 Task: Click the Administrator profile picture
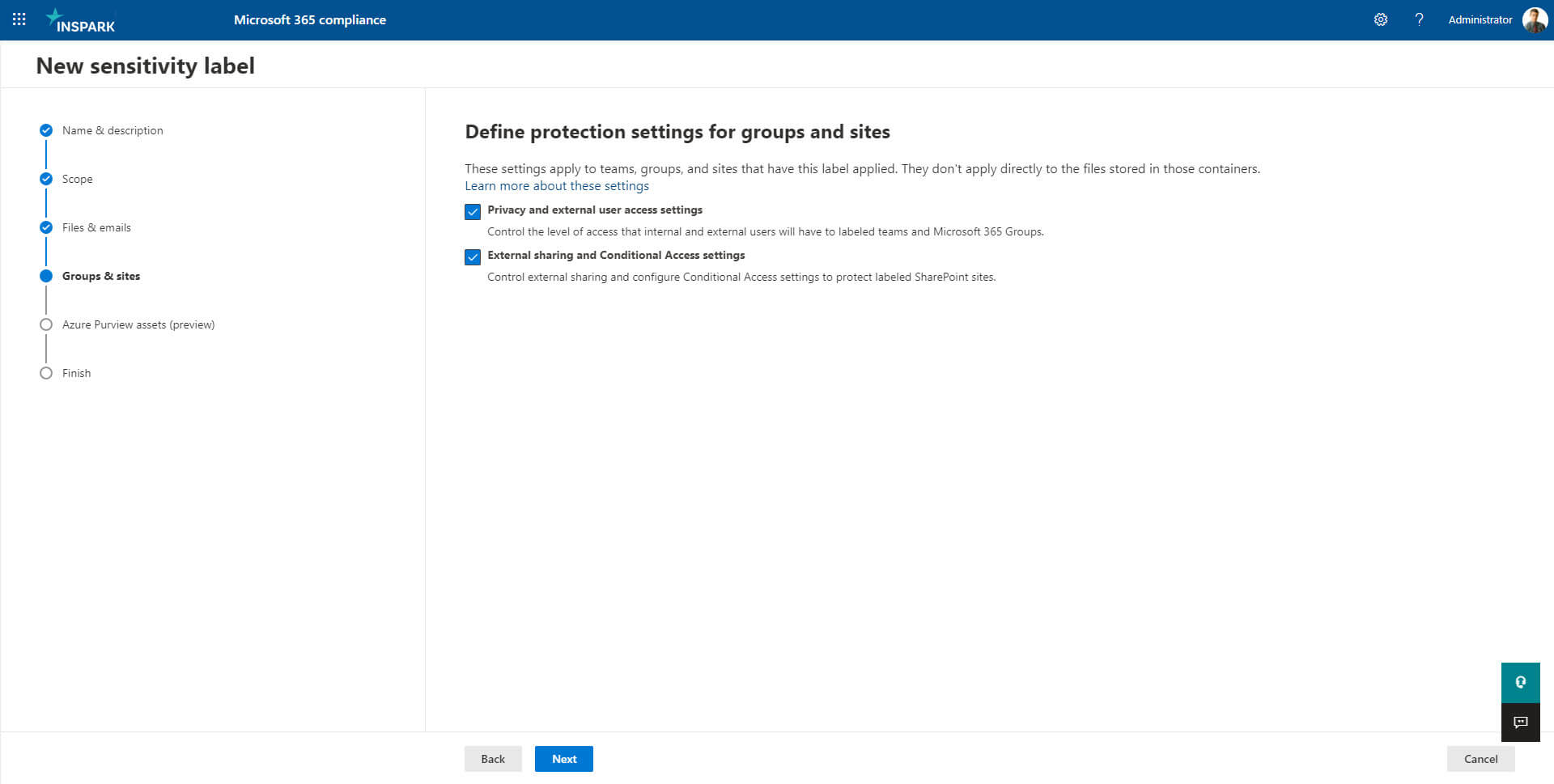click(x=1535, y=19)
